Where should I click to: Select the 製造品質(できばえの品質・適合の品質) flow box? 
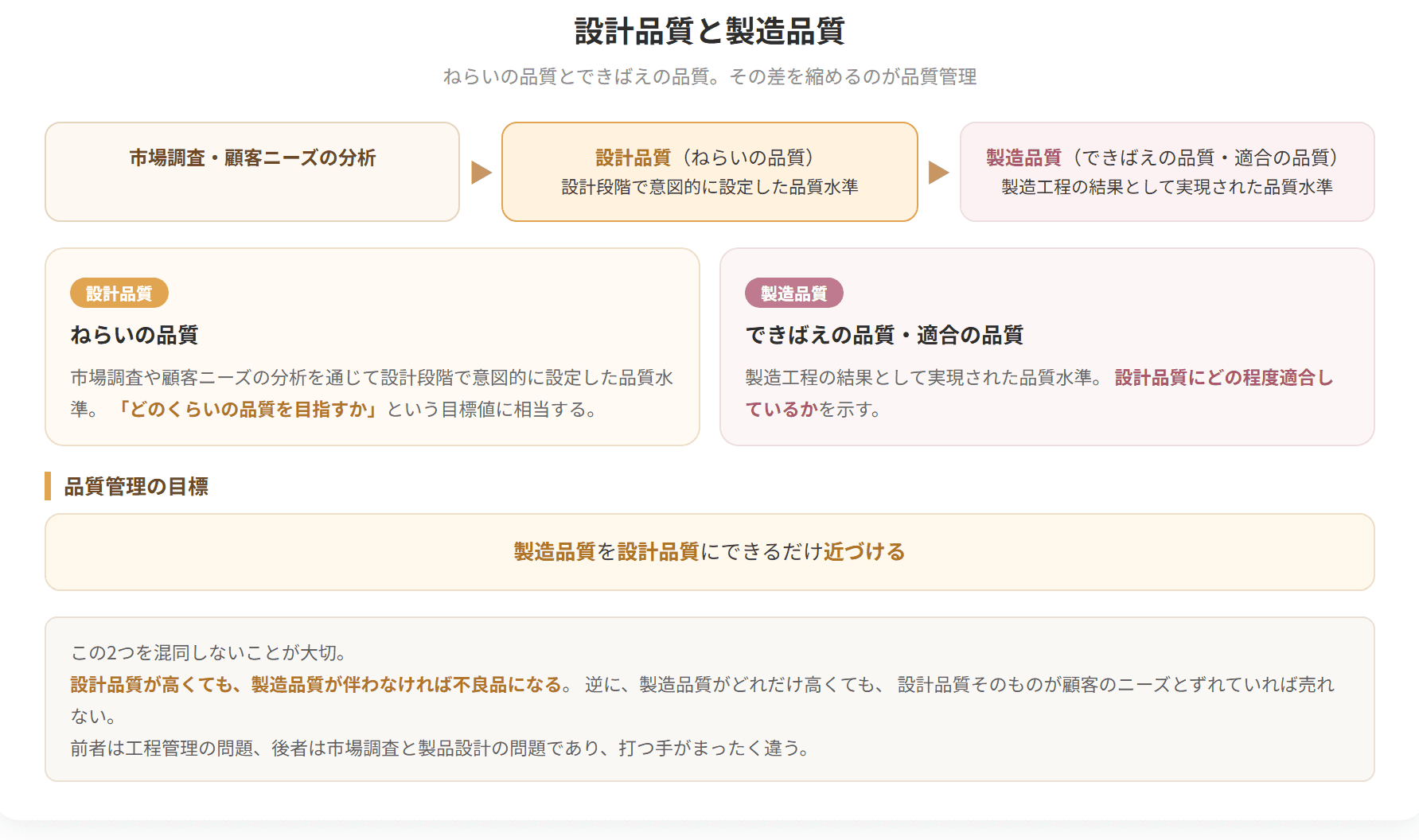click(x=1167, y=172)
